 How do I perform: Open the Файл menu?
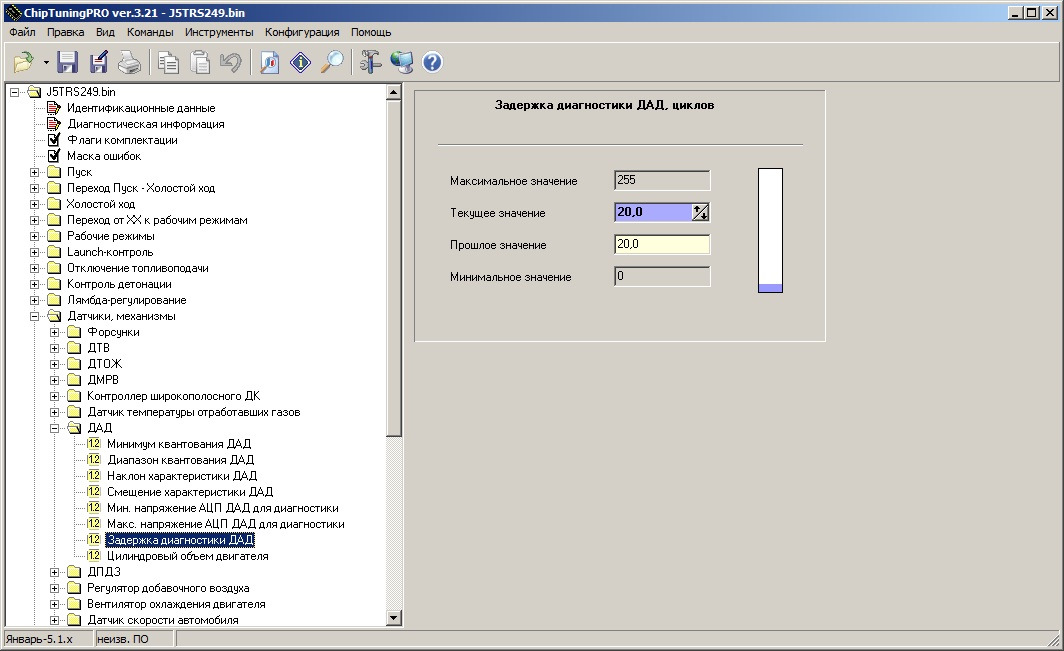pyautogui.click(x=22, y=32)
